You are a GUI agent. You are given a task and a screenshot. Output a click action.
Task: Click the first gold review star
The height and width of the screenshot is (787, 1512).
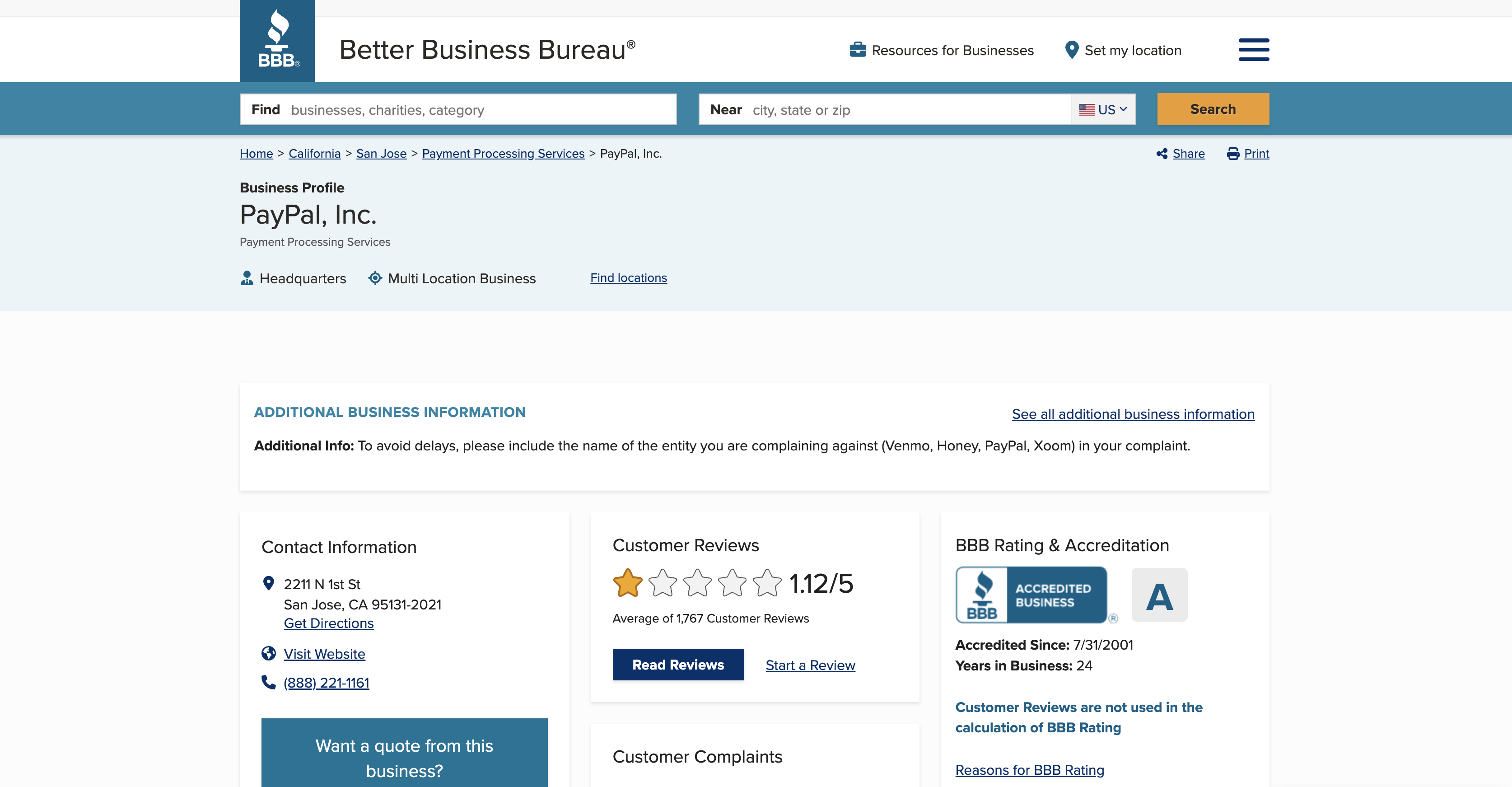point(627,583)
